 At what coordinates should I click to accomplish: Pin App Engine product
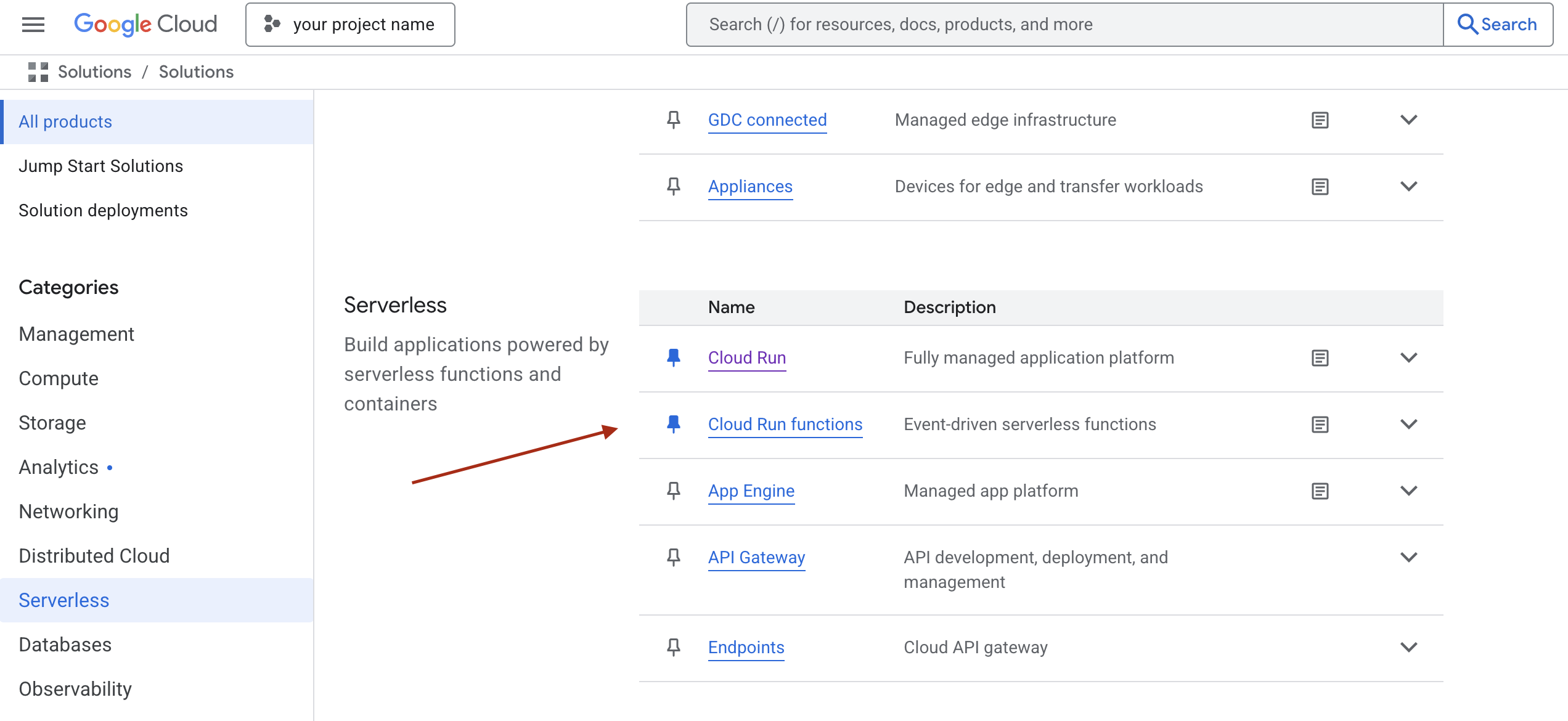[x=674, y=491]
